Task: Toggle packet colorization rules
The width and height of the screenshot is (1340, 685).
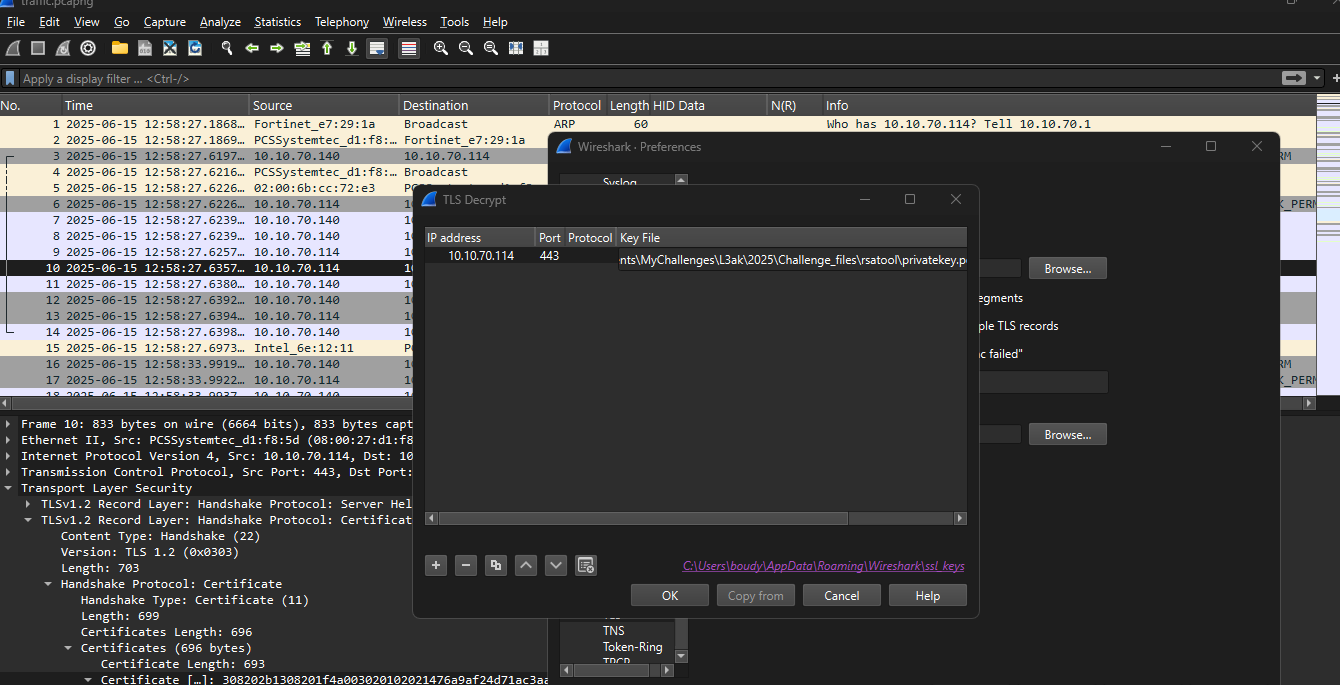Action: pos(409,48)
